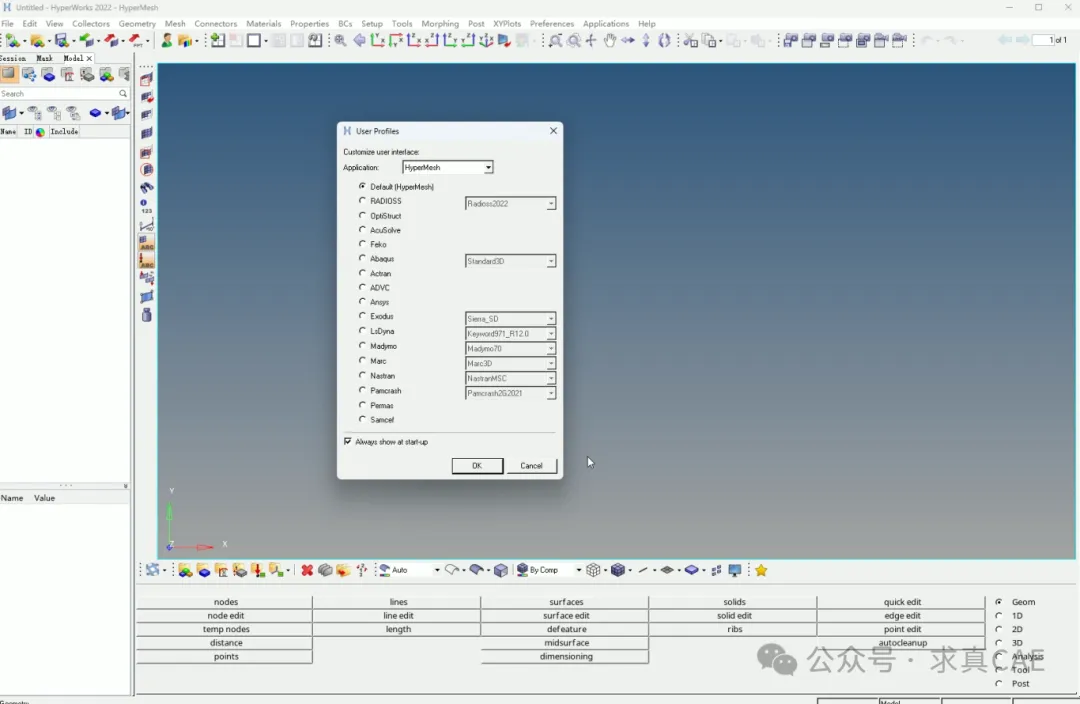Open the defeature panel
Viewport: 1080px width, 704px height.
pyautogui.click(x=566, y=629)
